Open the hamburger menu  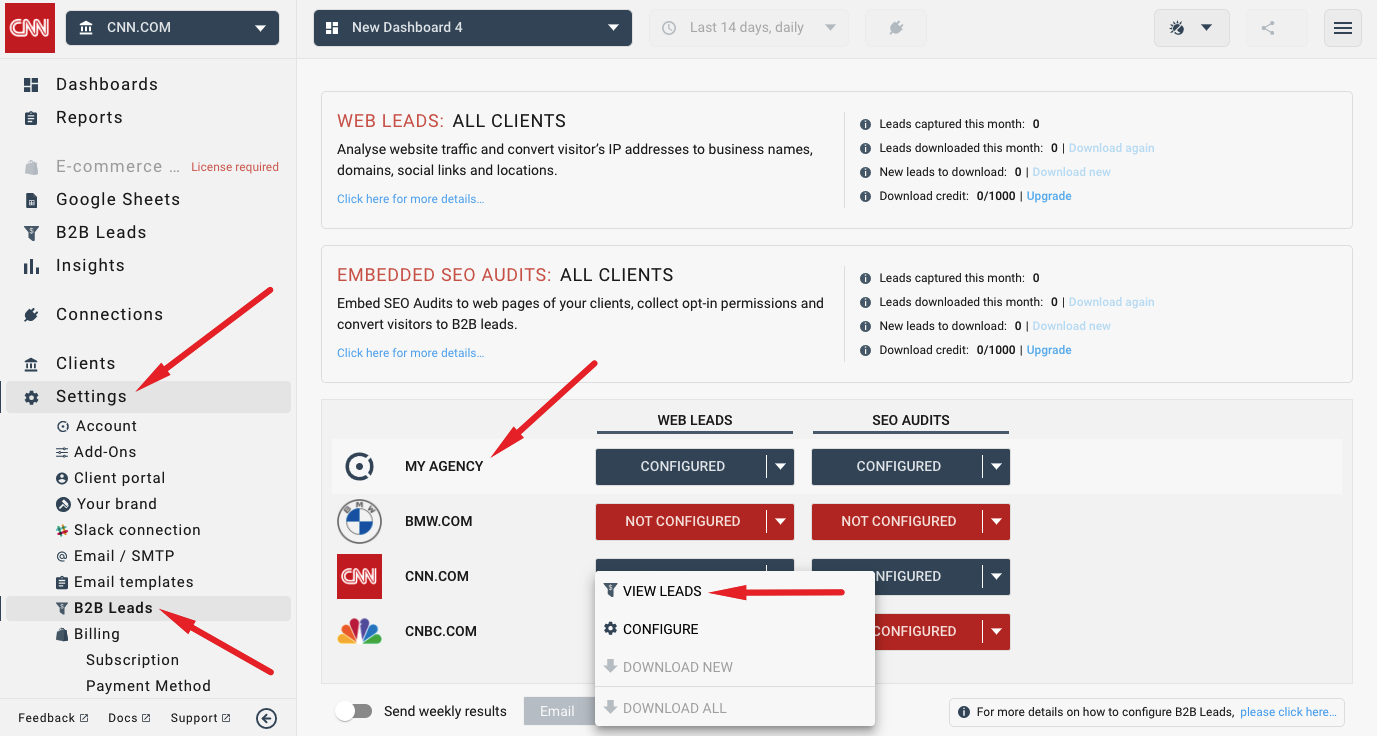[1343, 28]
